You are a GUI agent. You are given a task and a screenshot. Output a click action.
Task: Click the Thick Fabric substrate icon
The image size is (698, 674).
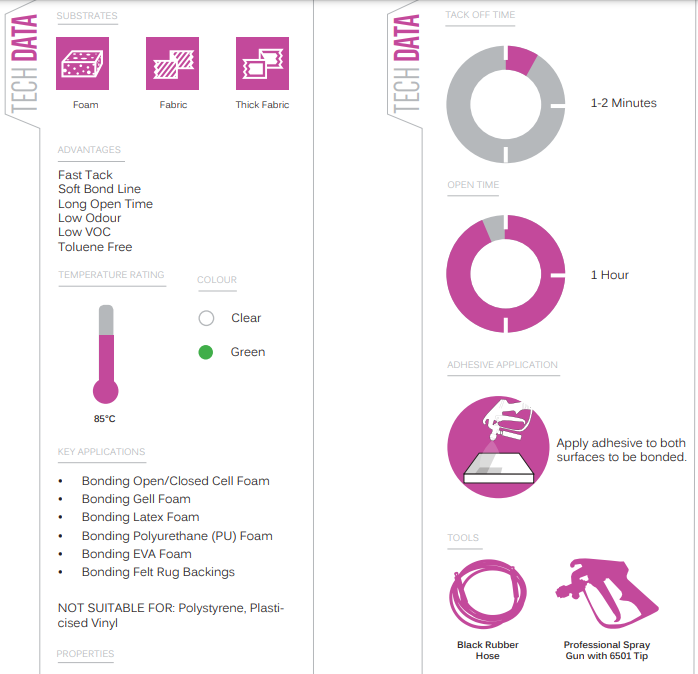click(262, 63)
